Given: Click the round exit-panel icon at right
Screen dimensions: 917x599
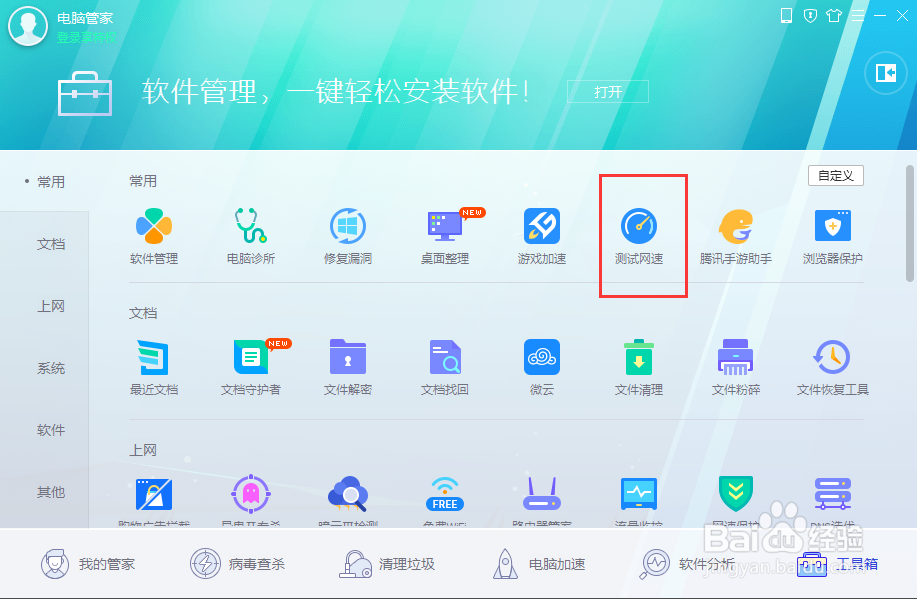Looking at the screenshot, I should tap(885, 73).
